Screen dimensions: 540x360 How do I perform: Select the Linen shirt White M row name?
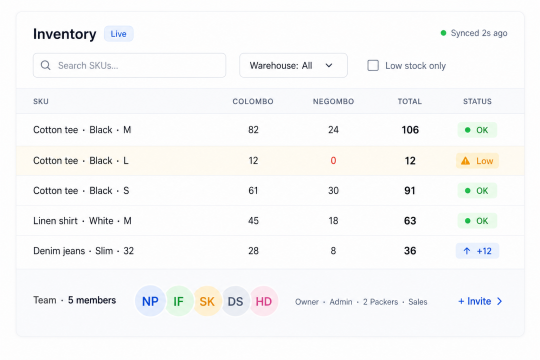(x=82, y=220)
